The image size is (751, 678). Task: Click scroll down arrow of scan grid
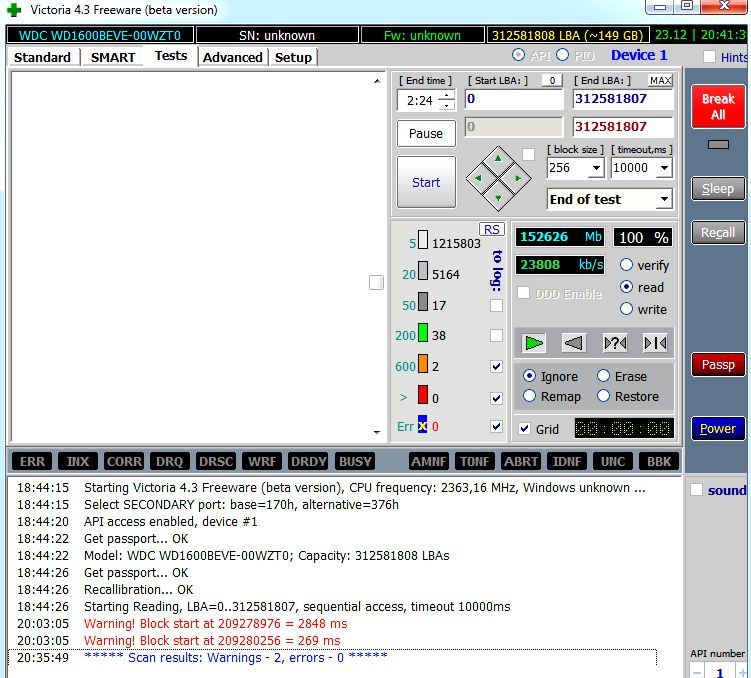coord(377,432)
